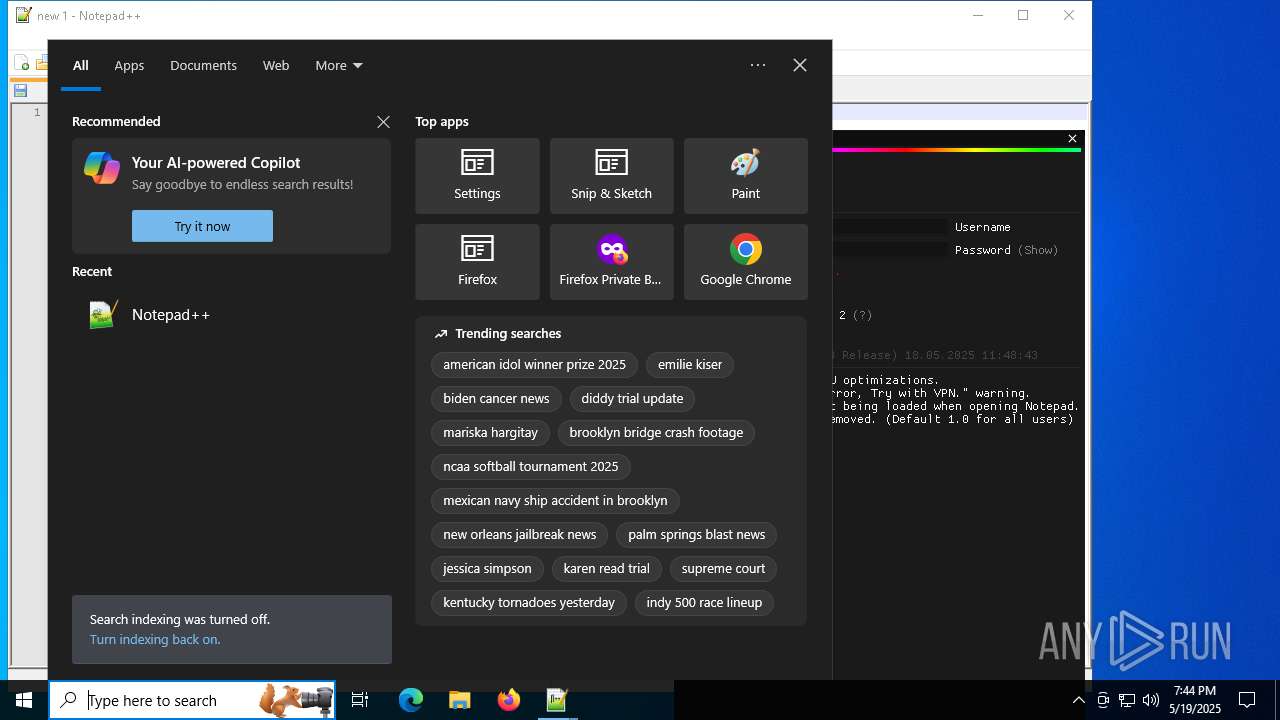Open Task View on the taskbar
Screen dimensions: 1280x720
pos(360,700)
